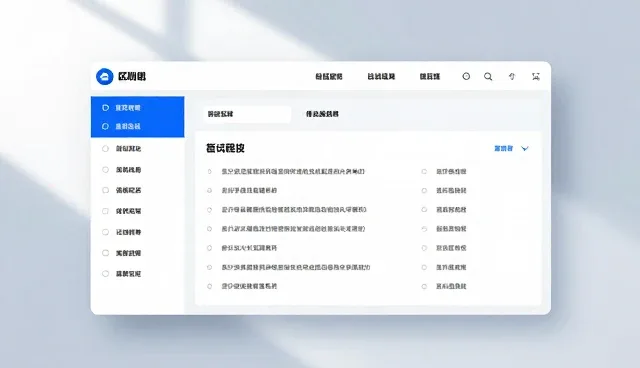Open the first of three header menu items
This screenshot has width=640, height=368.
coord(329,77)
